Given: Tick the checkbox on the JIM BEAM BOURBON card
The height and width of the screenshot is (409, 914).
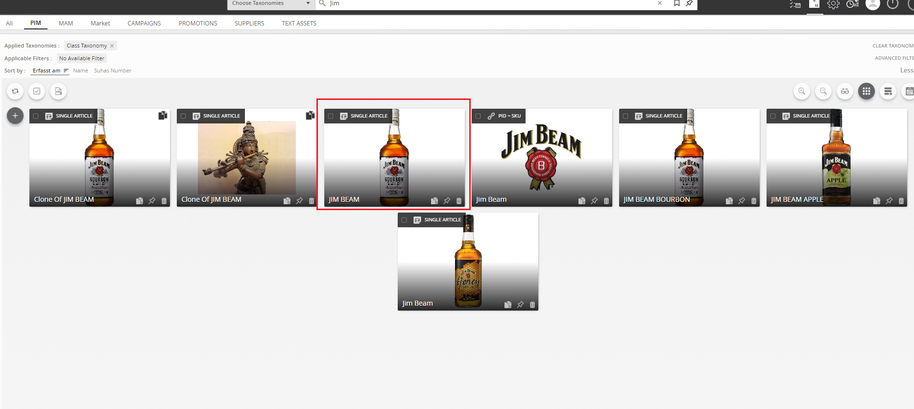Looking at the screenshot, I should 625,116.
